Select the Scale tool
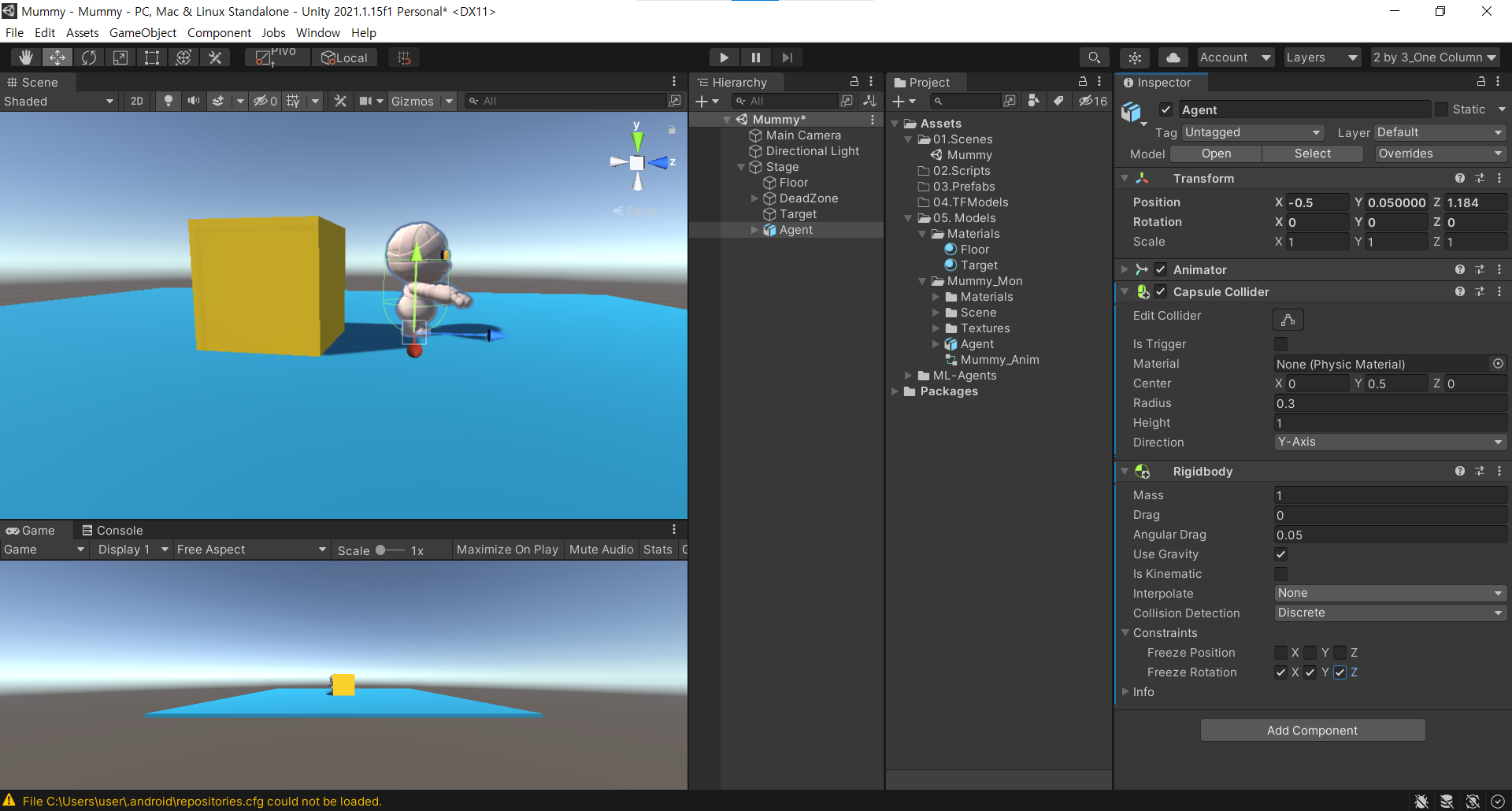This screenshot has height=811, width=1512. [x=120, y=57]
